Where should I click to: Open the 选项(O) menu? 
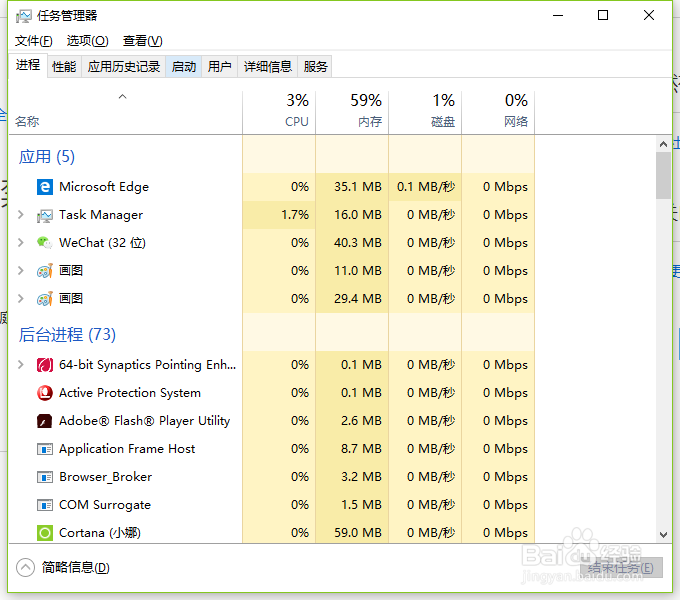[88, 41]
